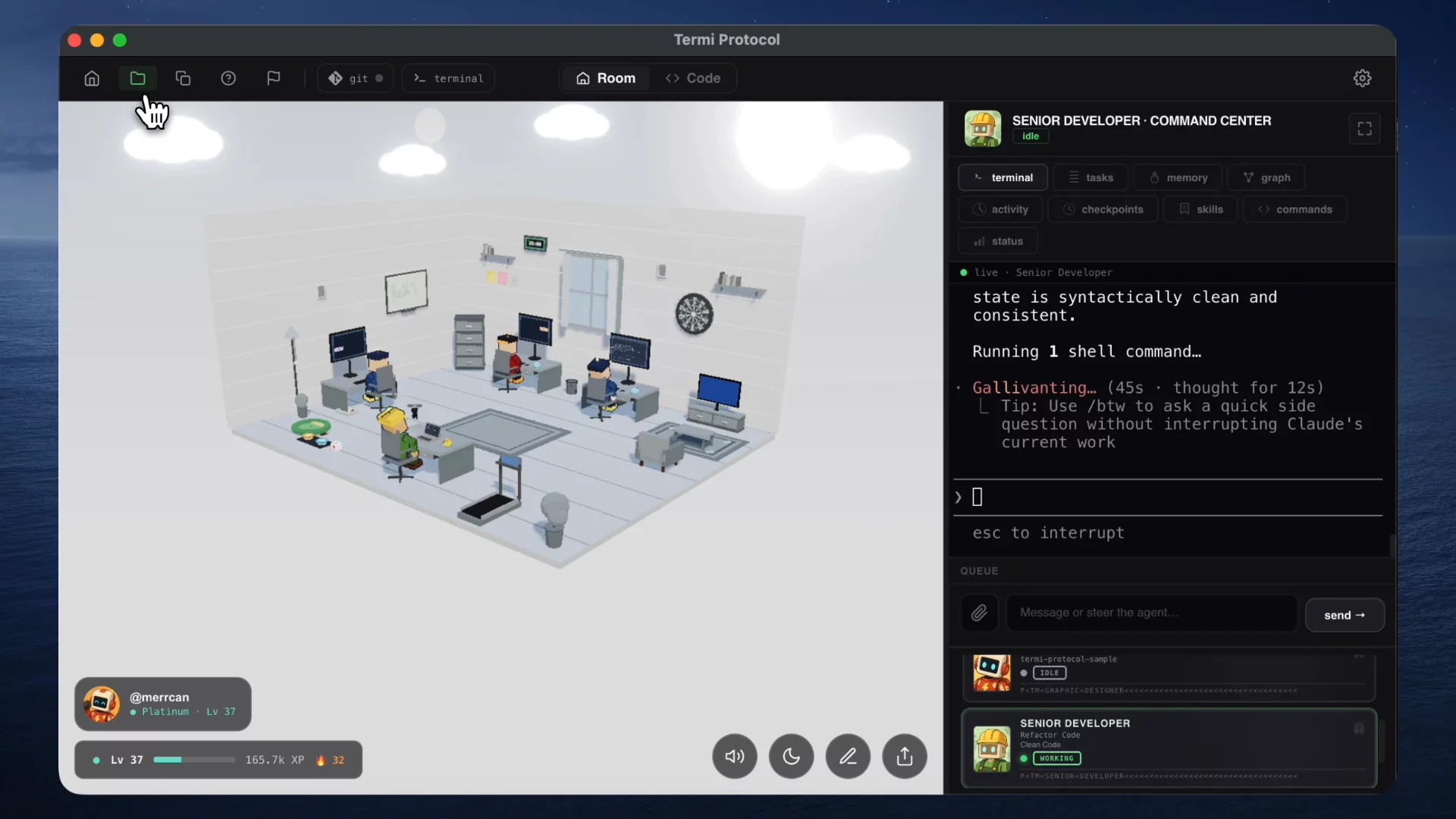Open the terminal toolbar button
The image size is (1456, 819).
click(448, 78)
